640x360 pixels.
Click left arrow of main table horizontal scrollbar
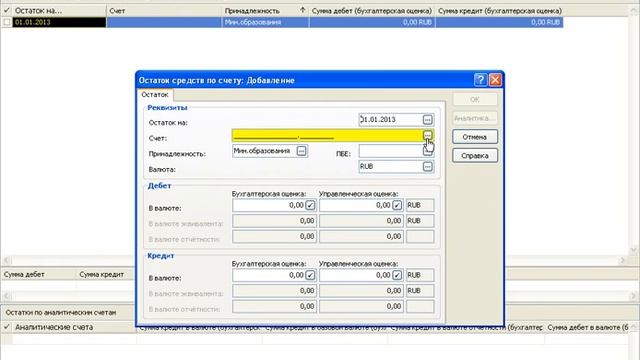click(6, 260)
